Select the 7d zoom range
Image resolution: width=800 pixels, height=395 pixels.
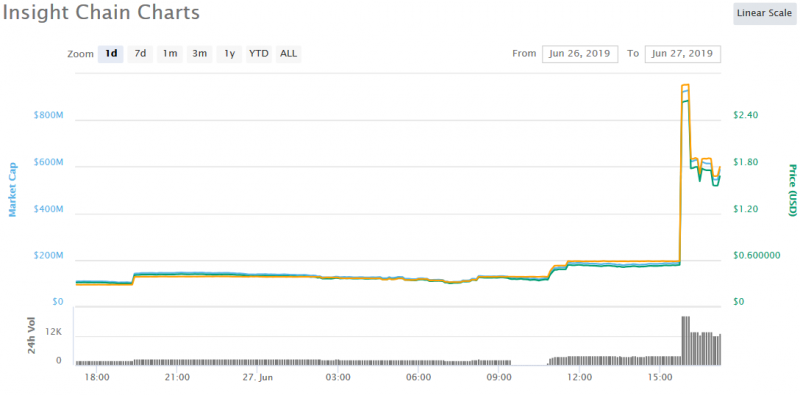click(x=140, y=54)
